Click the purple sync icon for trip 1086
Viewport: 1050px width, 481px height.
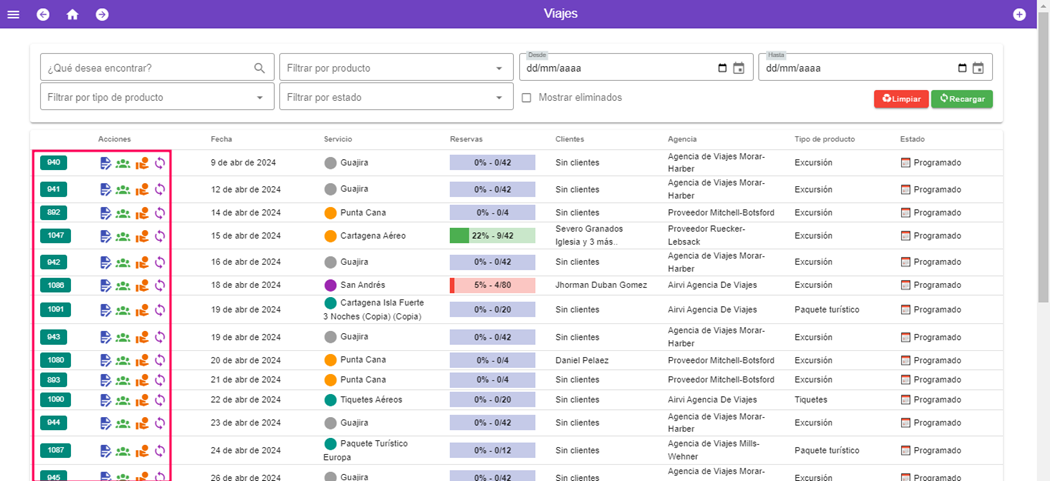pos(159,285)
